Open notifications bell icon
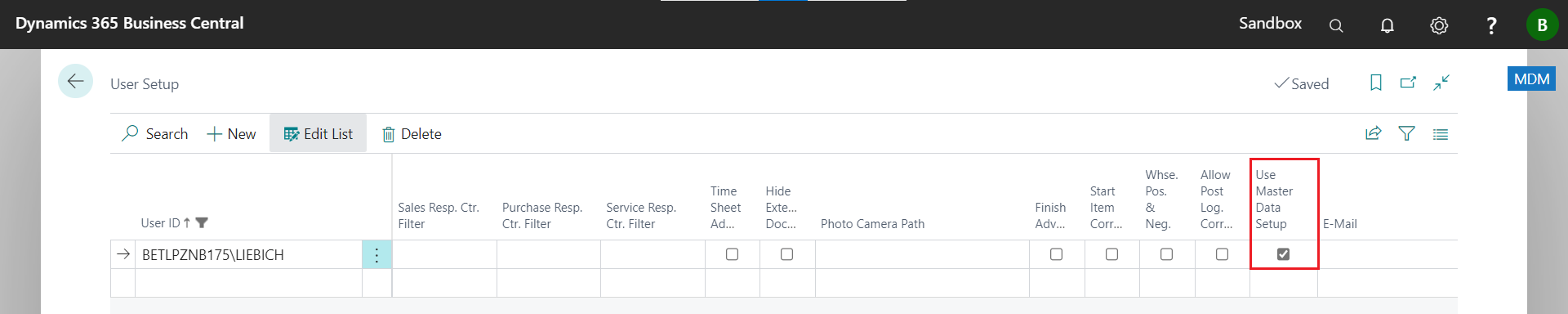 point(1388,25)
